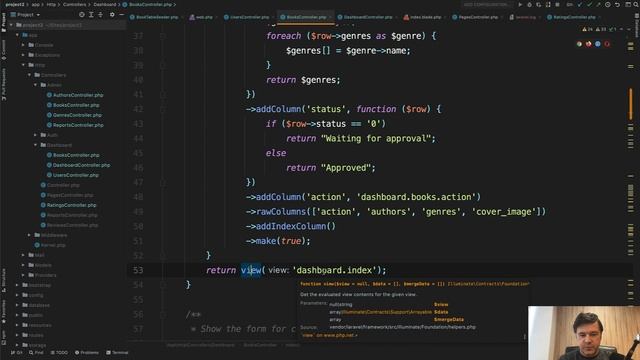The width and height of the screenshot is (640, 360).
Task: Click the Controllers breadcrumb in the navigation bar
Action: coord(75,4)
